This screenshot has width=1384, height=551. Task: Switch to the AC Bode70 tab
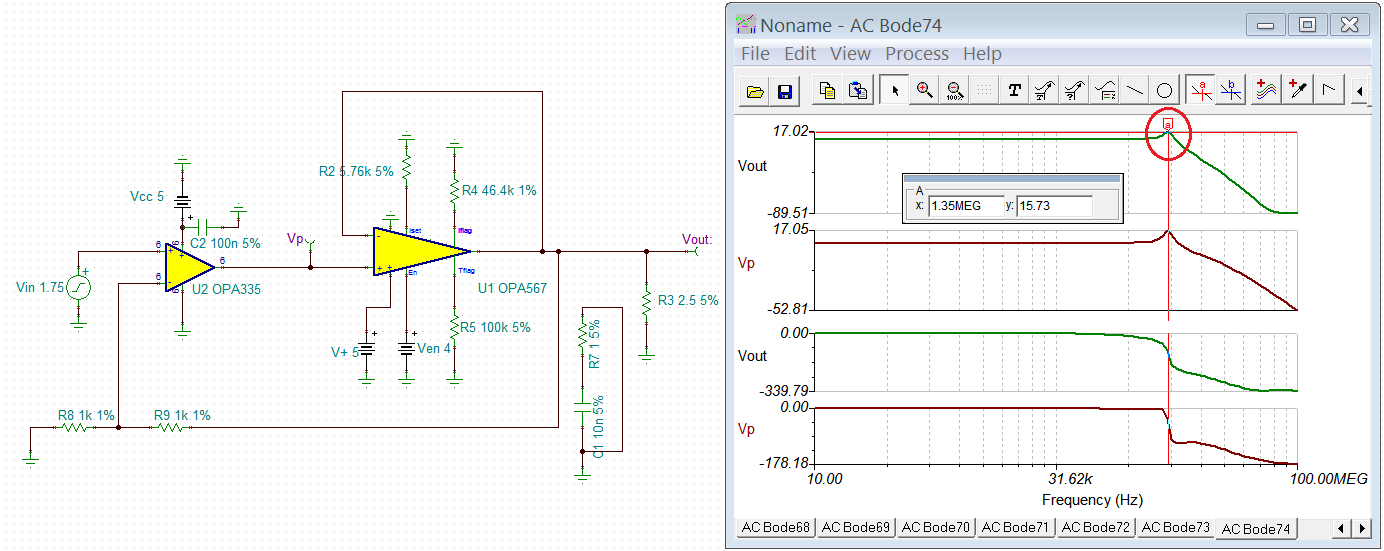coord(935,527)
